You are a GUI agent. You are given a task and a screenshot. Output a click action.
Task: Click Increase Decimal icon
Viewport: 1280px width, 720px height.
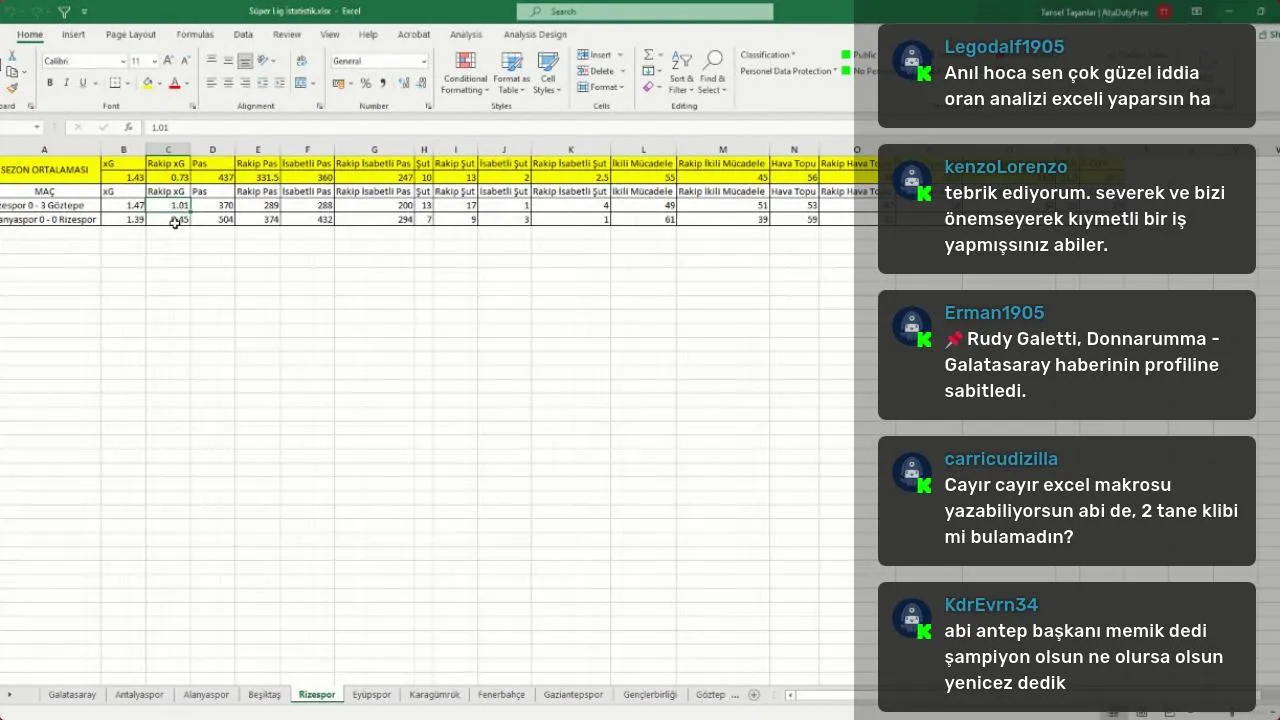[403, 83]
